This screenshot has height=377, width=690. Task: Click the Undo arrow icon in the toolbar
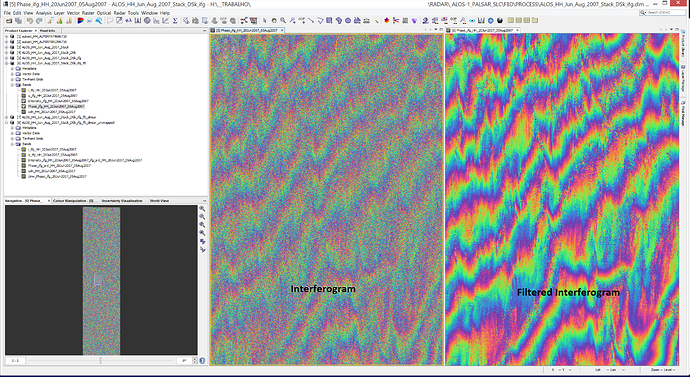(x=30, y=21)
